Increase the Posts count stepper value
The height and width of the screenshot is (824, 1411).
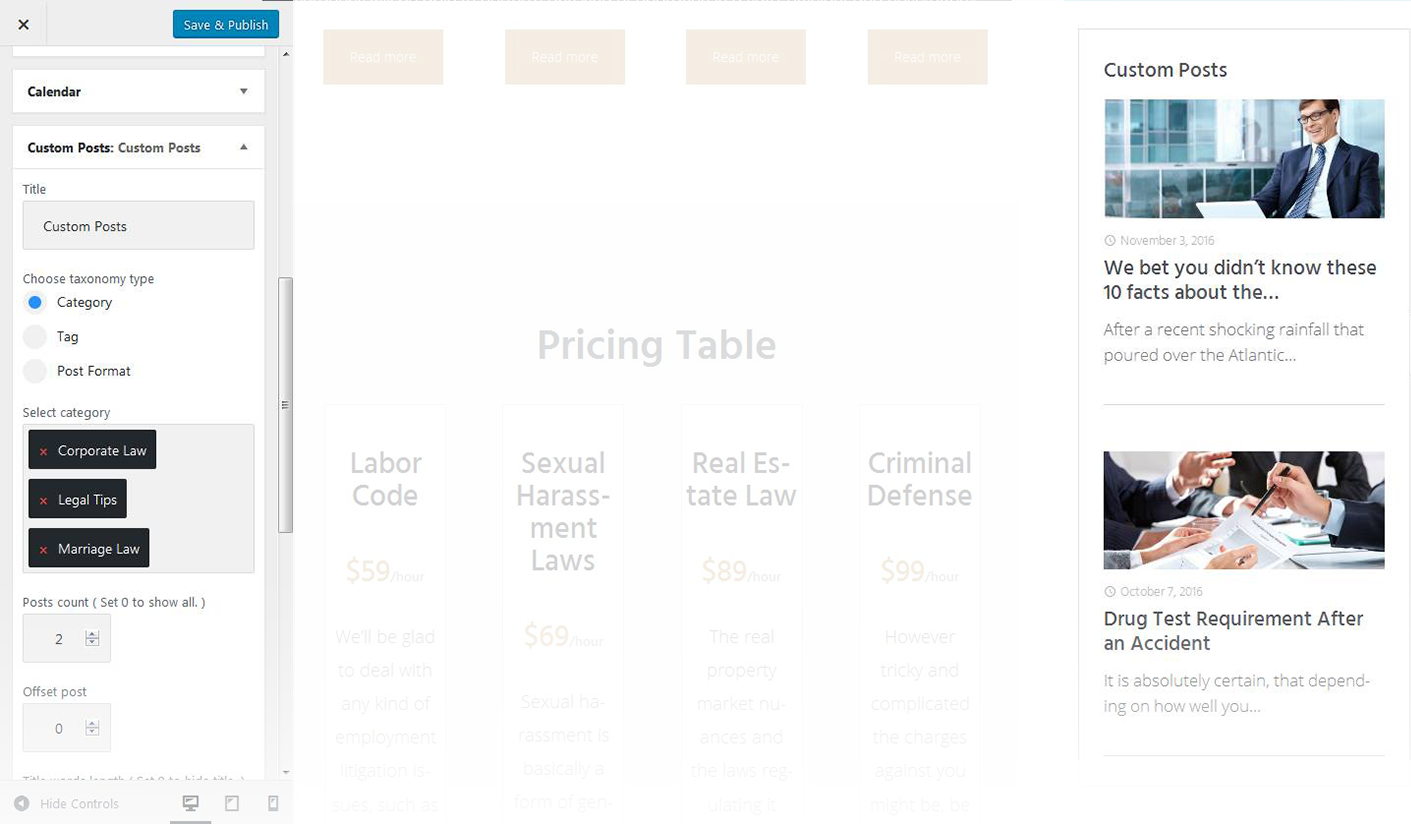click(x=92, y=633)
